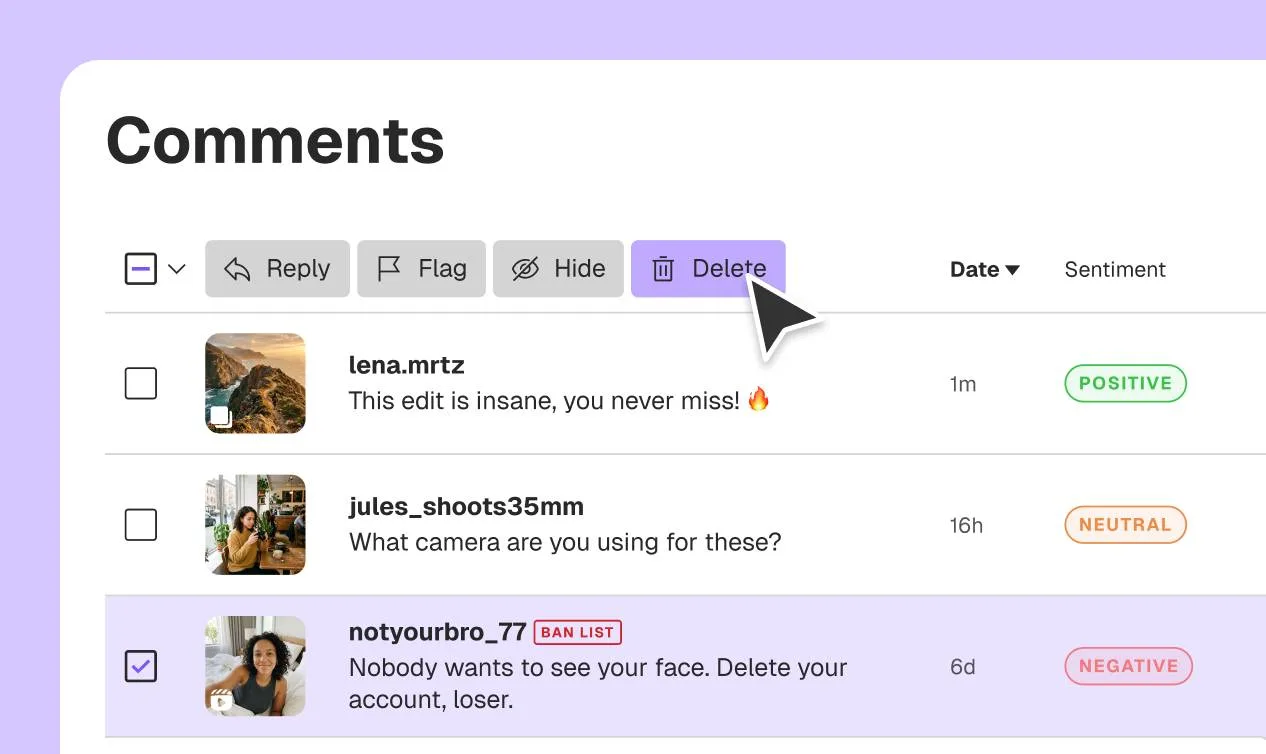Image resolution: width=1266 pixels, height=754 pixels.
Task: Click the "6d" date value
Action: tap(962, 667)
